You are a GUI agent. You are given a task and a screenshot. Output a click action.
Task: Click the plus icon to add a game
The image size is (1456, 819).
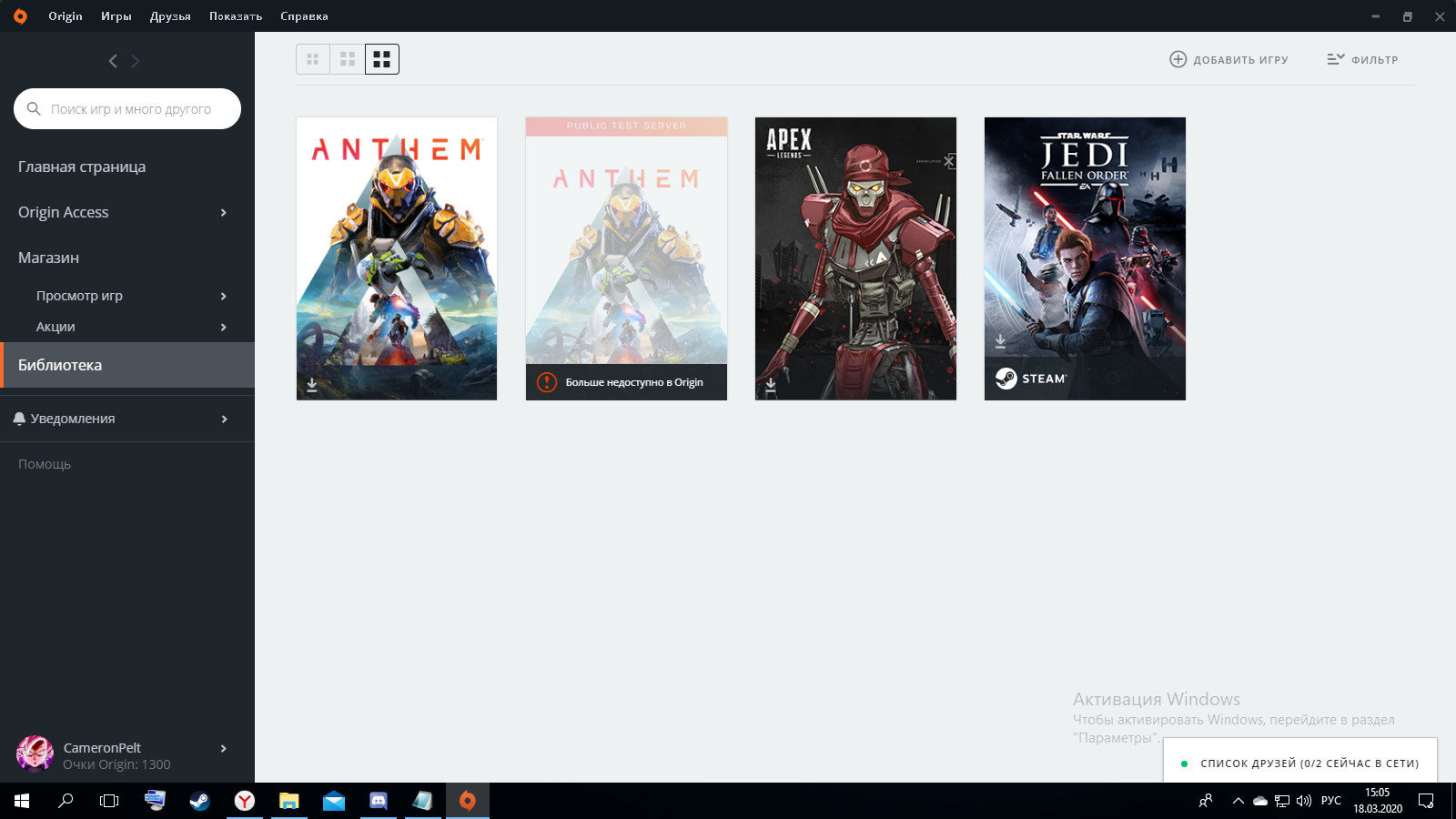[1178, 59]
